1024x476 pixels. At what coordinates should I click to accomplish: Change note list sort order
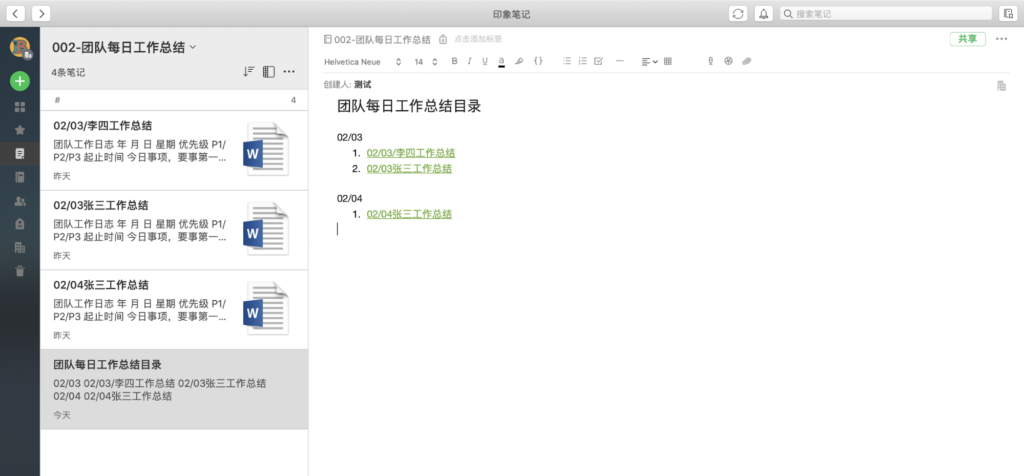coord(248,71)
